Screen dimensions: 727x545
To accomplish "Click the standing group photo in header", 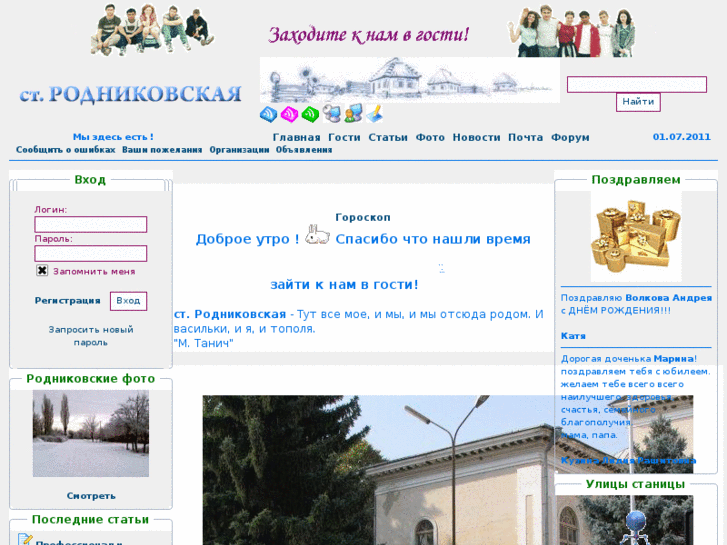I will tap(571, 31).
